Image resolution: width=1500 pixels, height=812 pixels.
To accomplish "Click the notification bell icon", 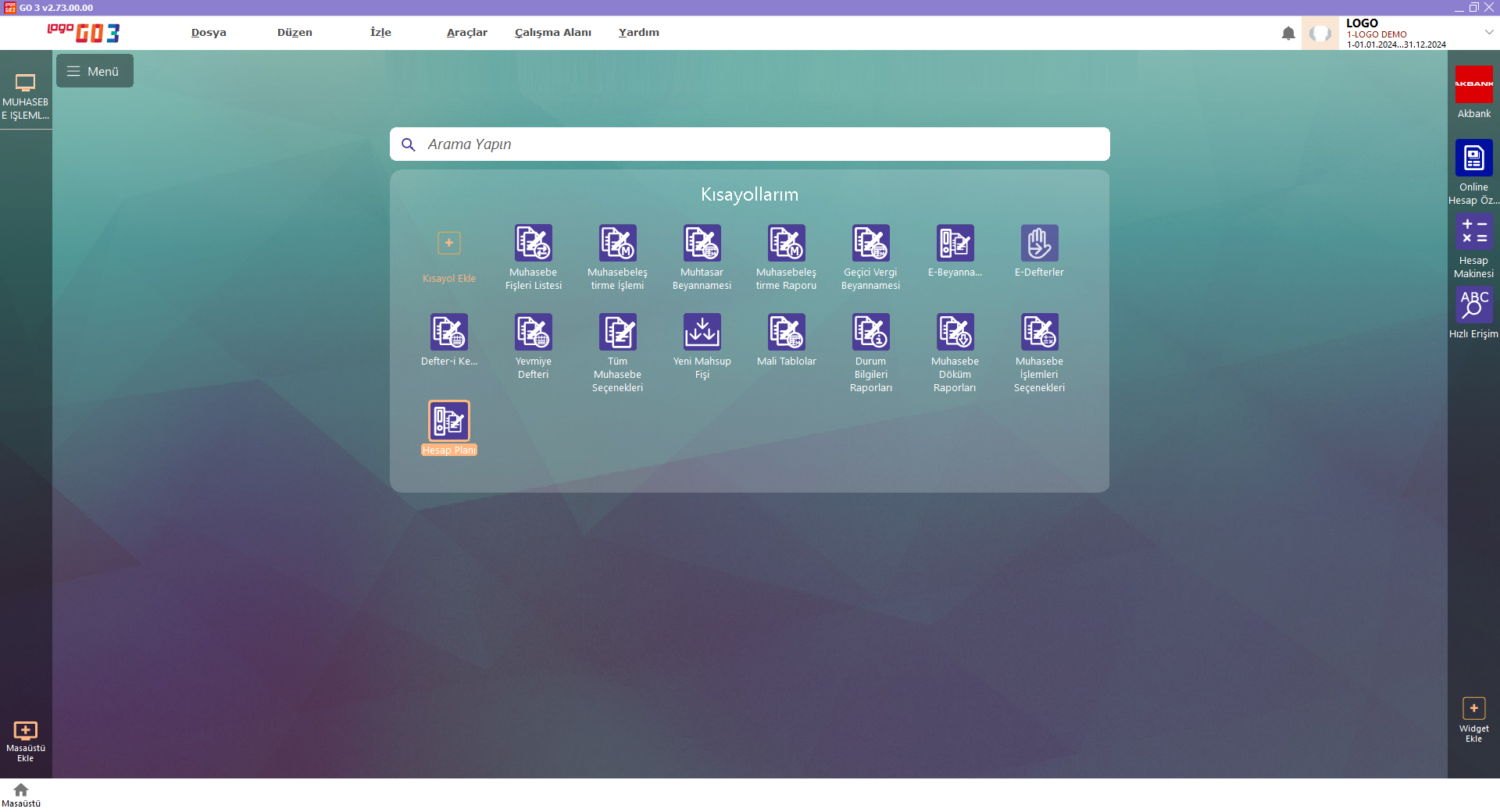I will (1288, 34).
